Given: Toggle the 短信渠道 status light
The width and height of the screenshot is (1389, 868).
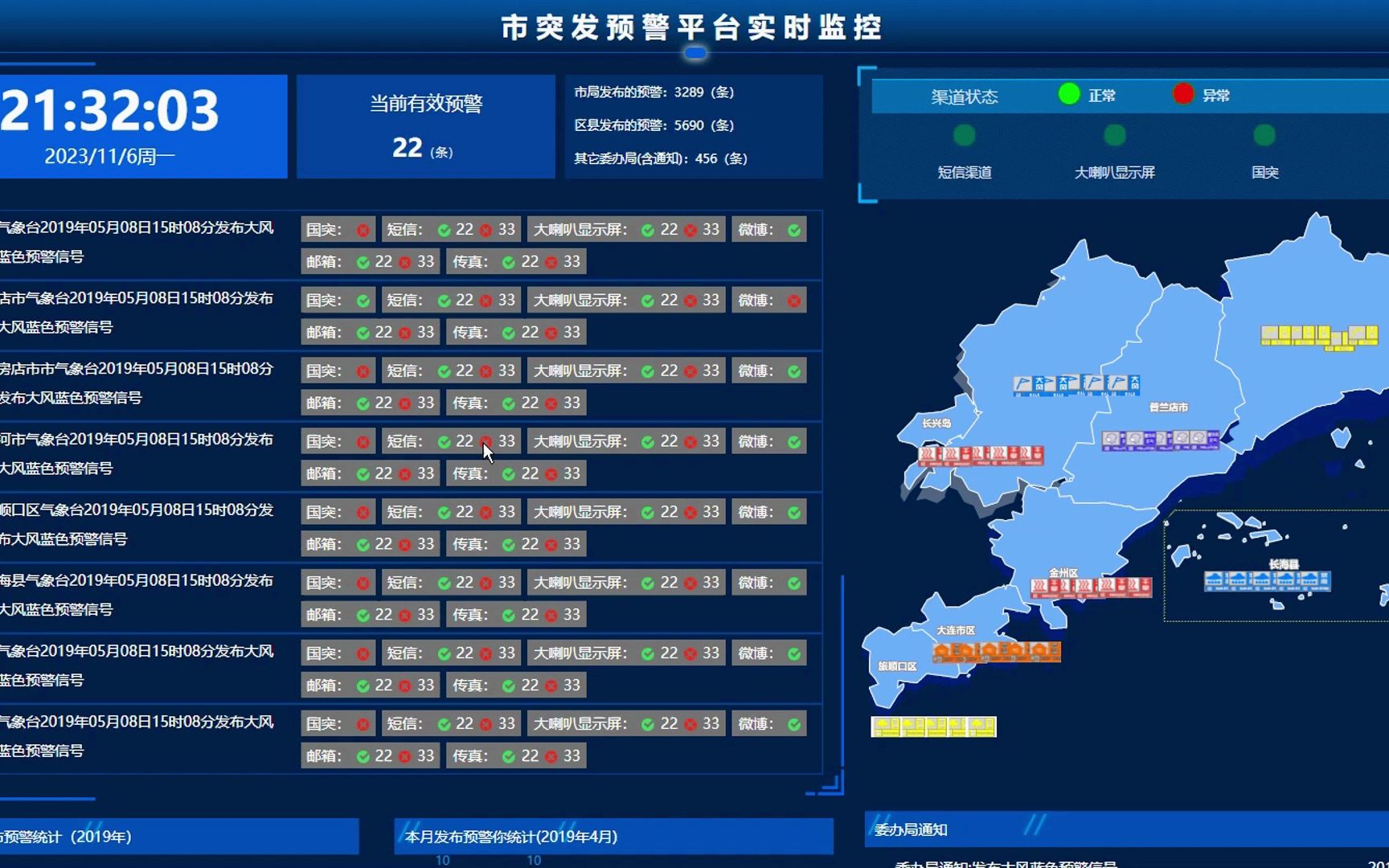Looking at the screenshot, I should click(x=964, y=136).
